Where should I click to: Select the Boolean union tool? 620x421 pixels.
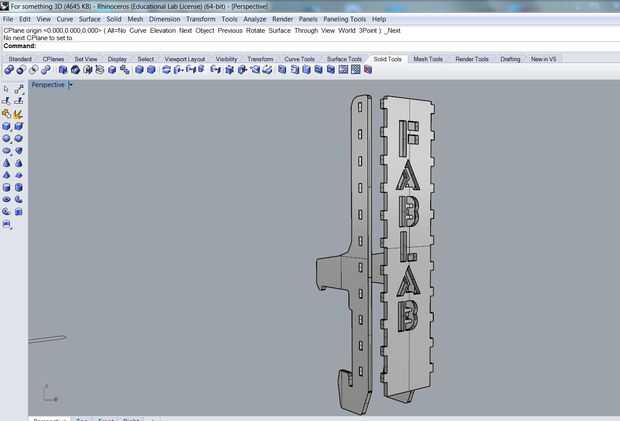point(9,70)
